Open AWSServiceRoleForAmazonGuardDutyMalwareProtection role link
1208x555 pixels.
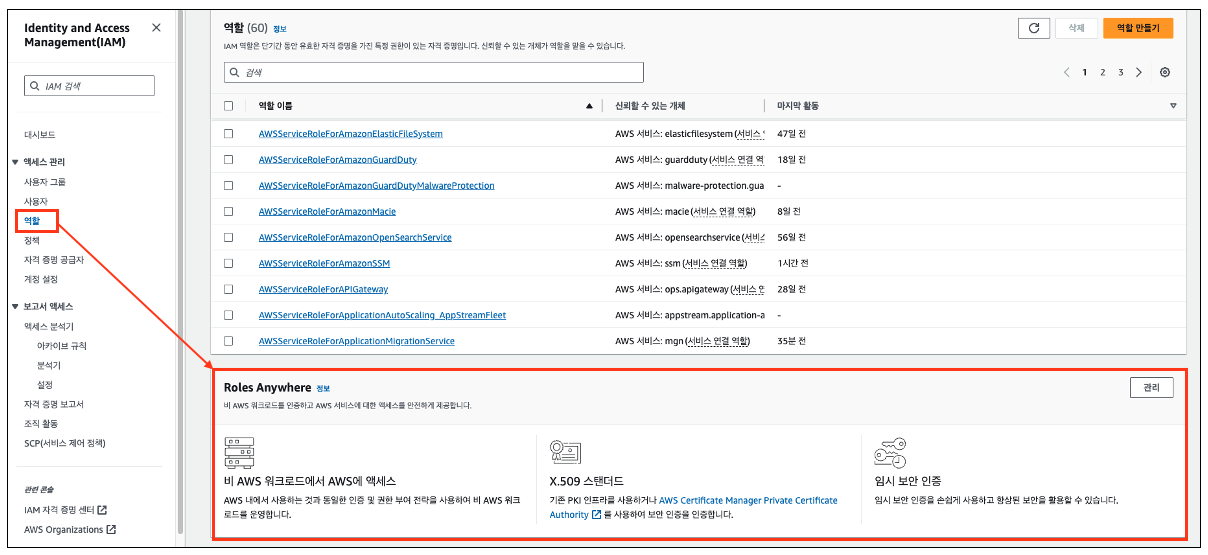[x=376, y=185]
